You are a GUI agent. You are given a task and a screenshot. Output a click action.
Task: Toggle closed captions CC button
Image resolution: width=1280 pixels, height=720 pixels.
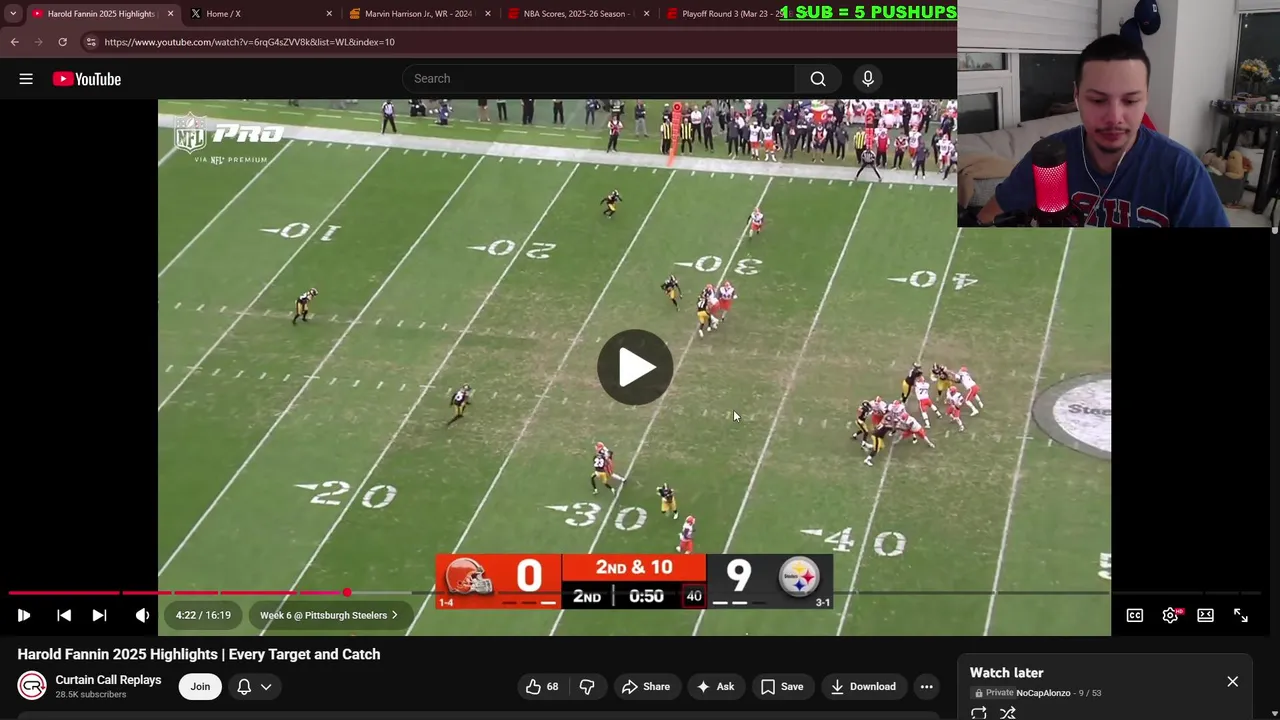click(1135, 615)
